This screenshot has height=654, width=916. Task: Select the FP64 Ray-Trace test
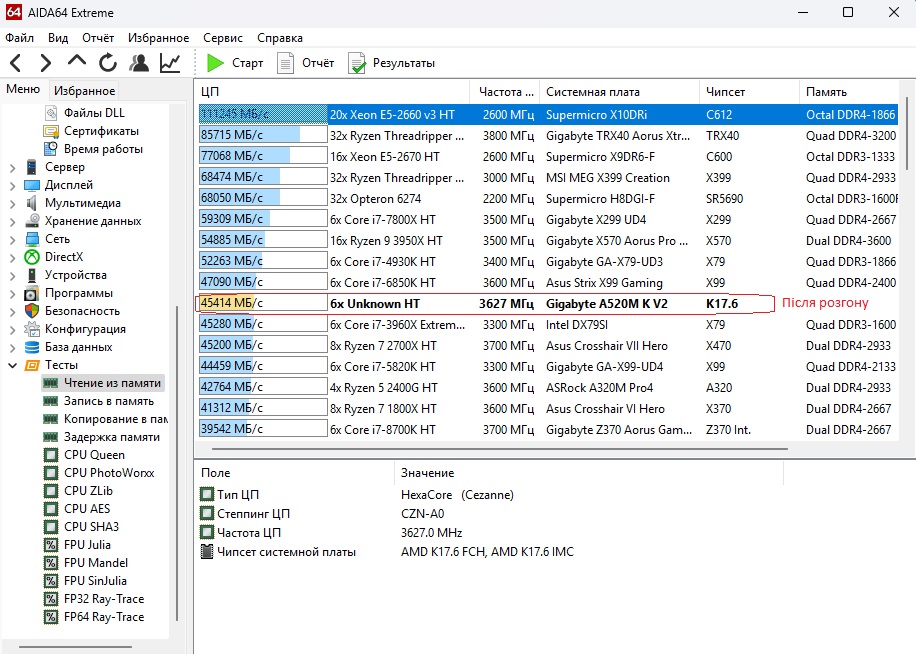click(104, 617)
